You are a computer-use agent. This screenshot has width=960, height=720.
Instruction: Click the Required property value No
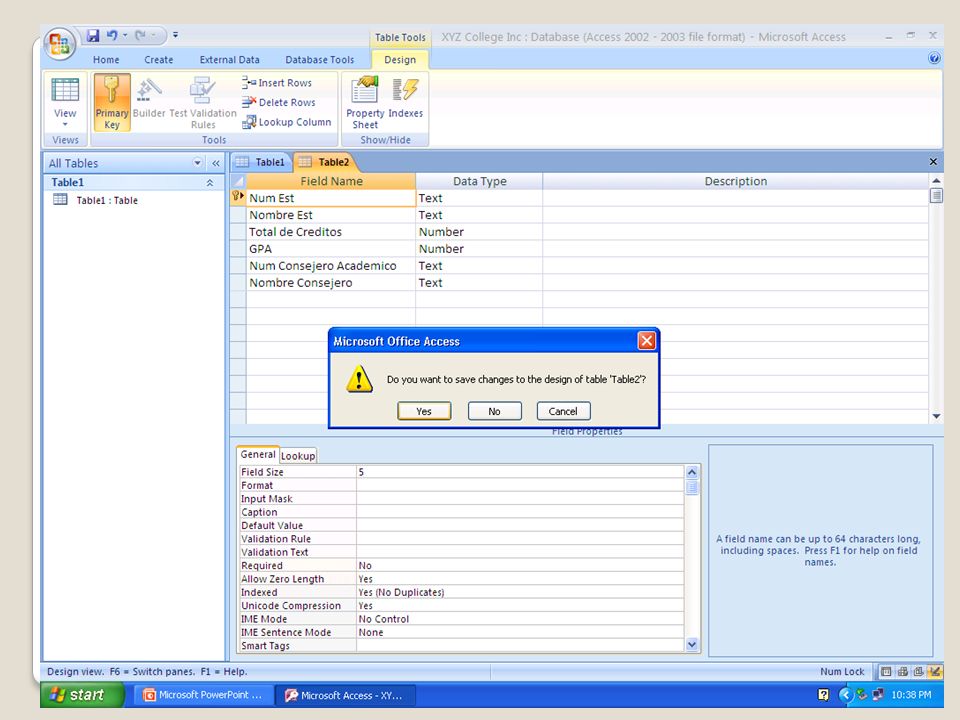coord(520,566)
